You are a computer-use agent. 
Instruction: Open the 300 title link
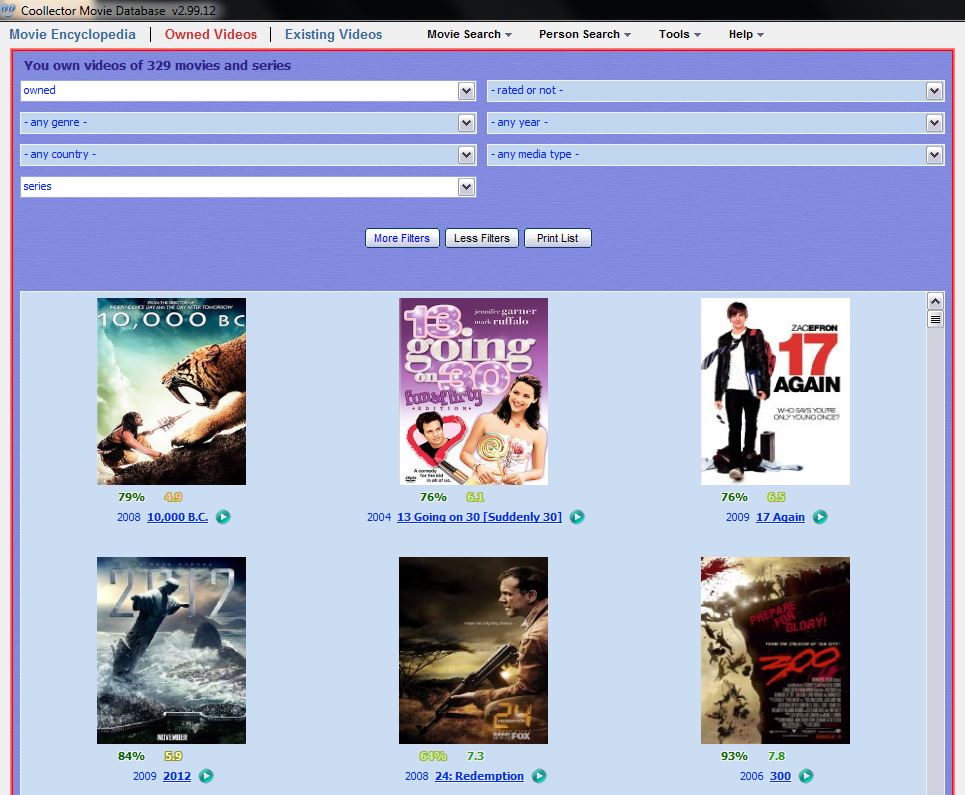780,776
